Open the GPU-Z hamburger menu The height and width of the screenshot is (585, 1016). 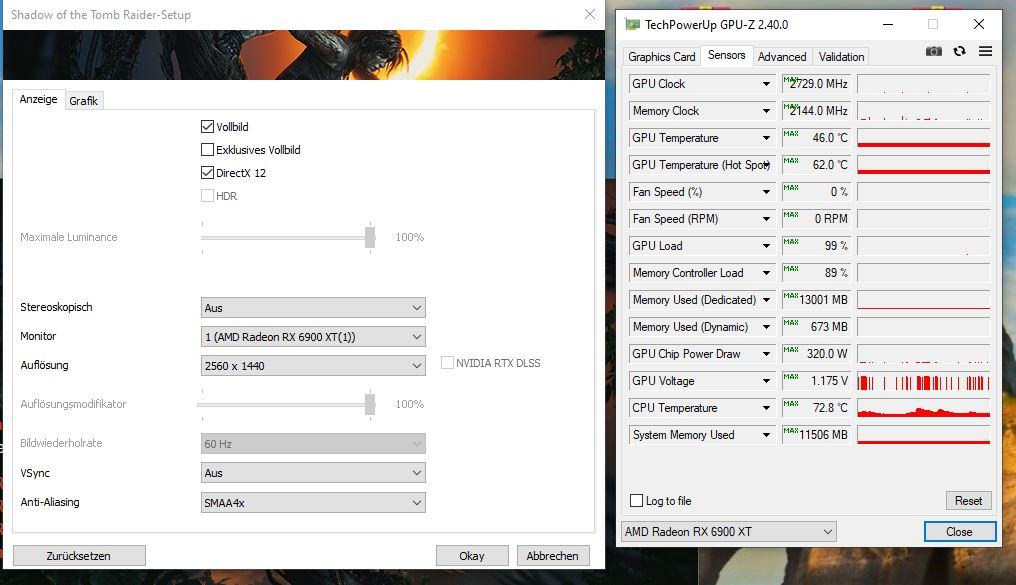point(986,51)
